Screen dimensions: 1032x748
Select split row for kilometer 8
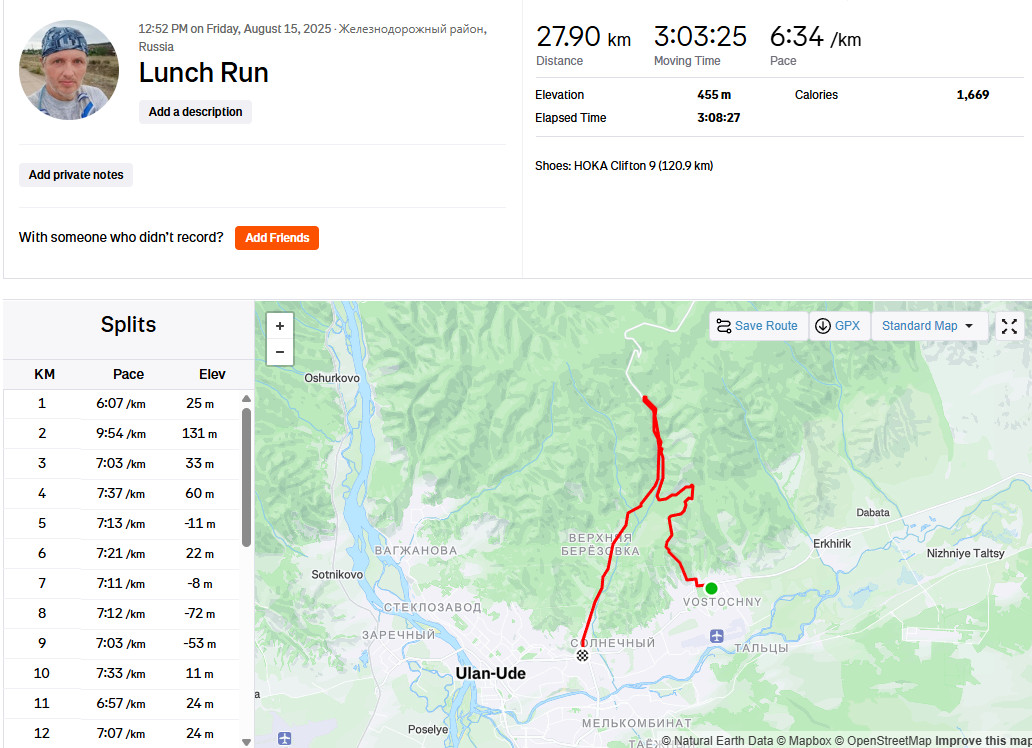pos(122,614)
